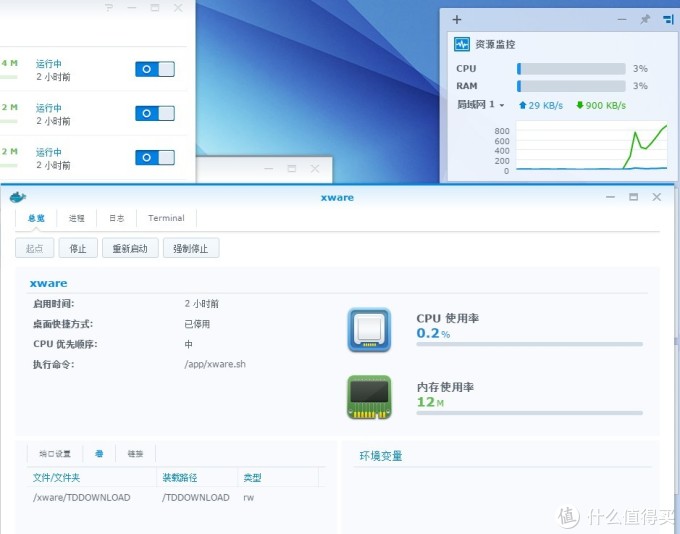The width and height of the screenshot is (680, 534).
Task: Click the 内存使用率 progress bar
Action: click(530, 413)
